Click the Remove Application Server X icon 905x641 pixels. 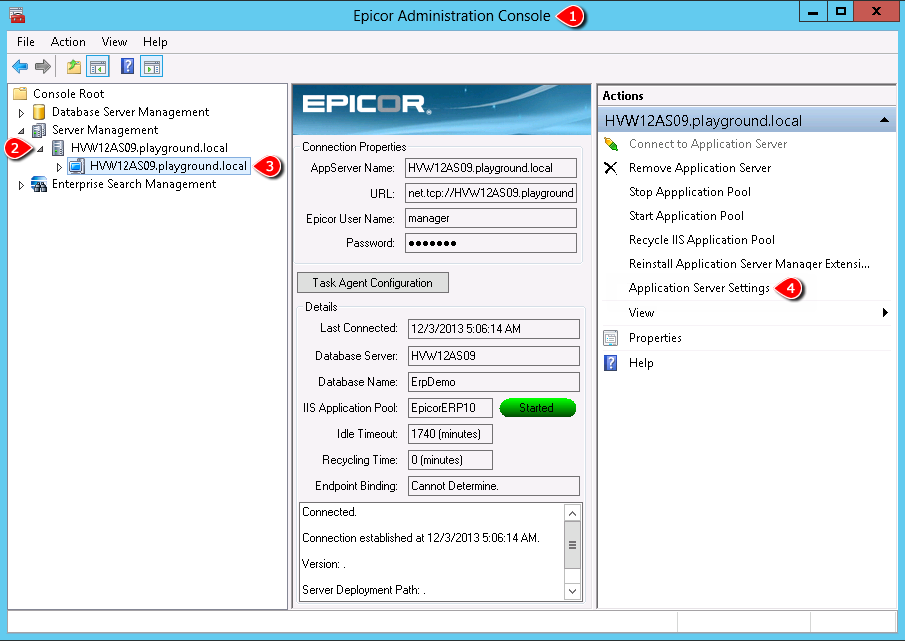611,168
